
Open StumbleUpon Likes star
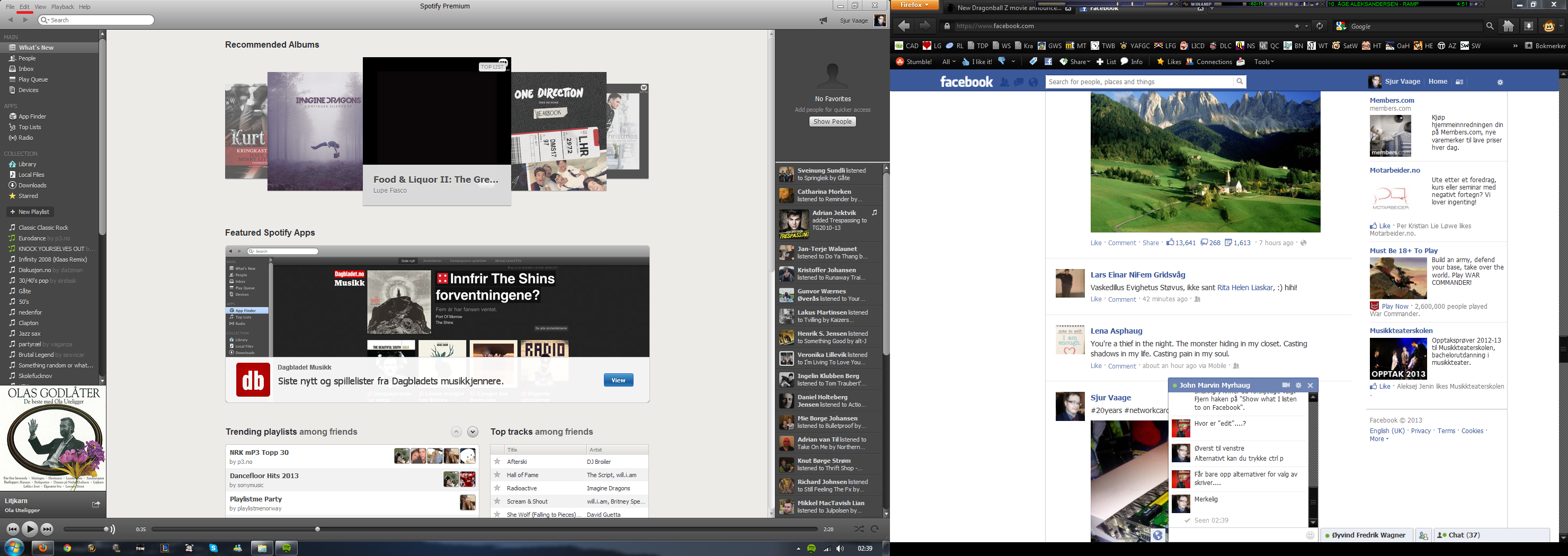click(1169, 61)
